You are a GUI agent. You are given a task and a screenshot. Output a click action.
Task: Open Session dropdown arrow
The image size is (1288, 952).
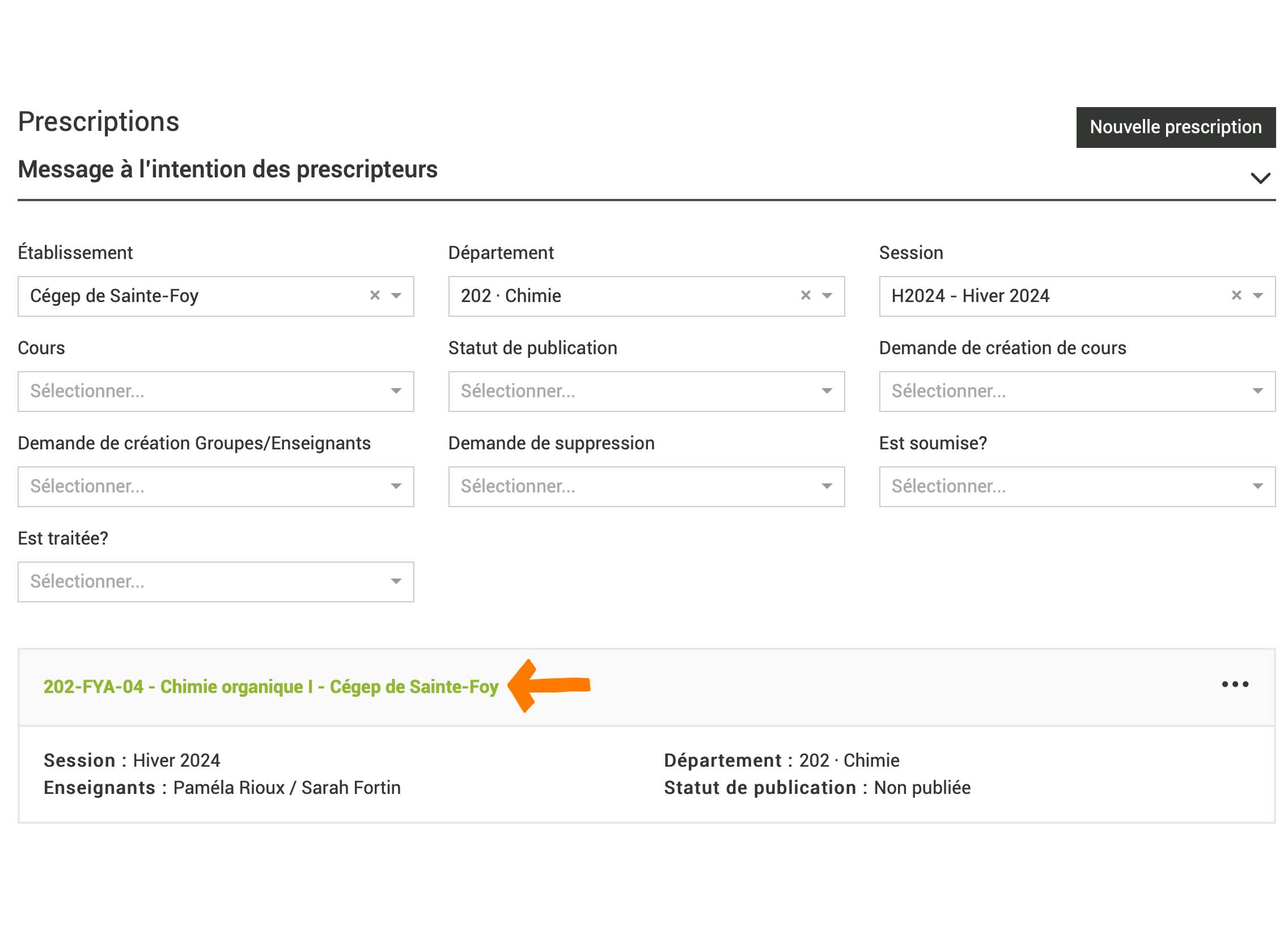click(1257, 296)
